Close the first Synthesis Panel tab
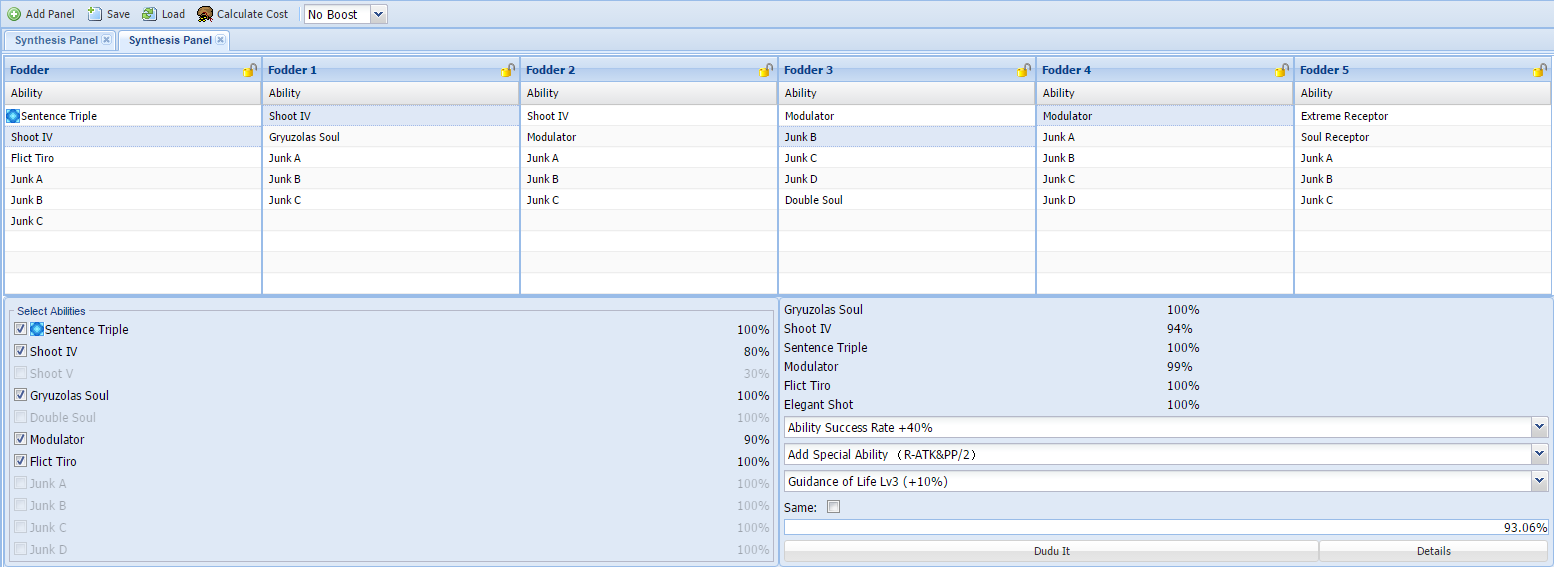 point(106,40)
